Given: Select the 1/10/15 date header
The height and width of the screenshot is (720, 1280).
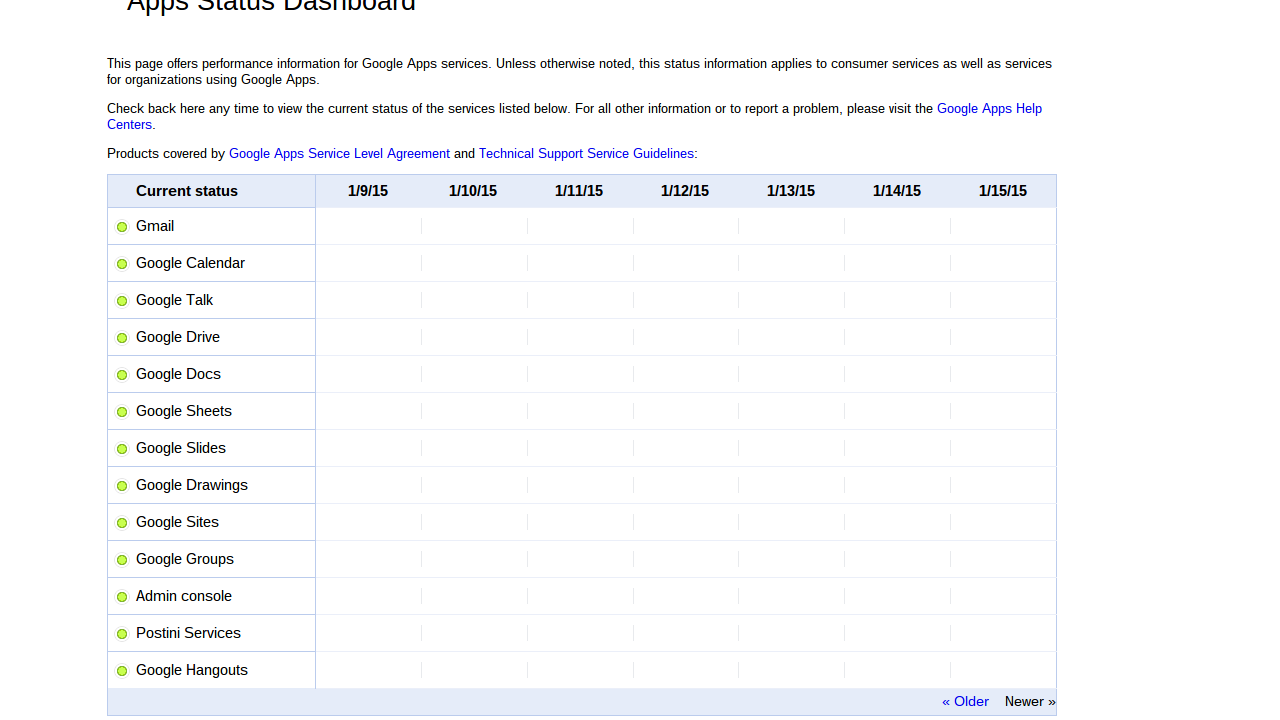Looking at the screenshot, I should tap(473, 191).
